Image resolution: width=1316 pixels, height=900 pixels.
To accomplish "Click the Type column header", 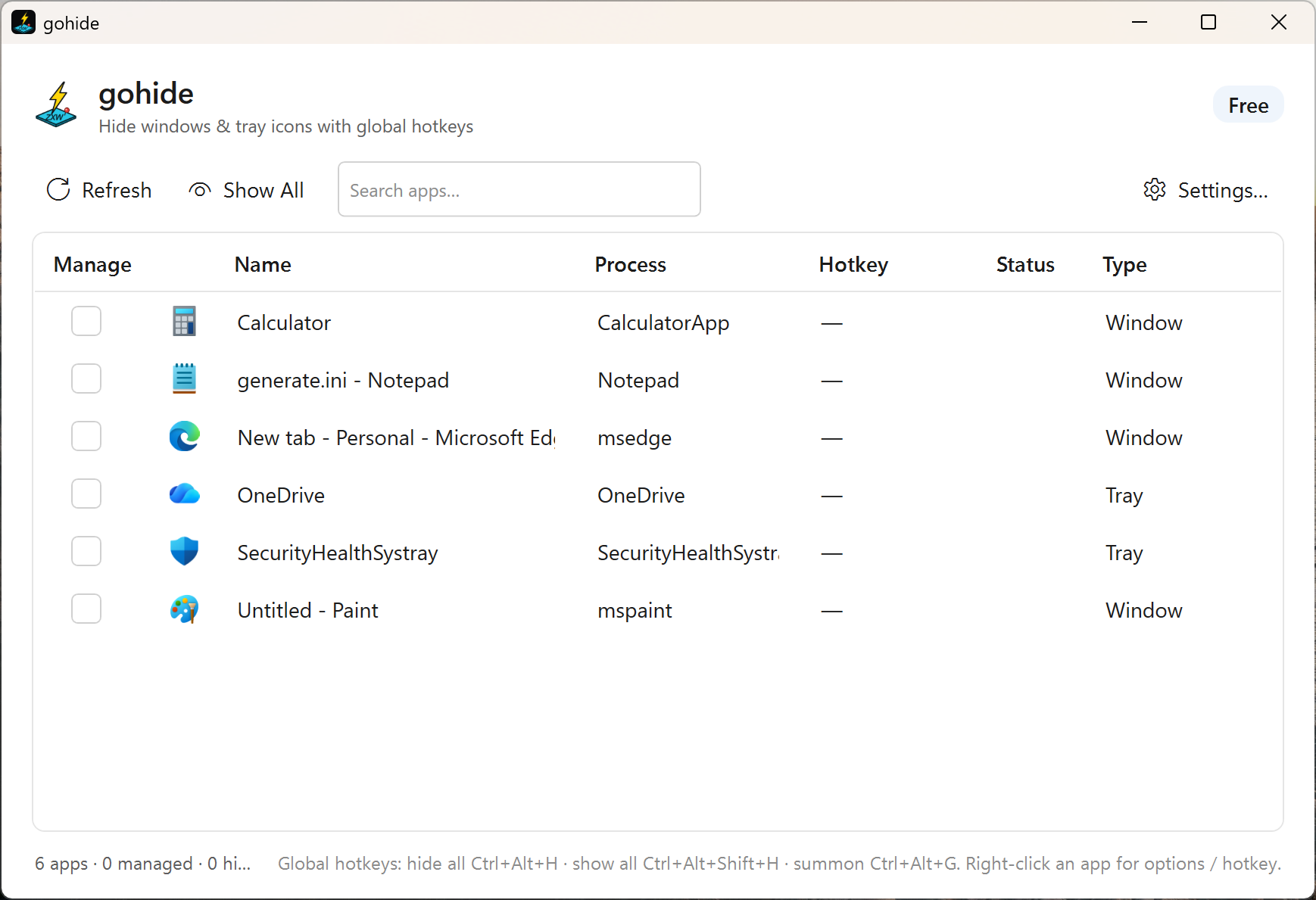I will tap(1124, 264).
